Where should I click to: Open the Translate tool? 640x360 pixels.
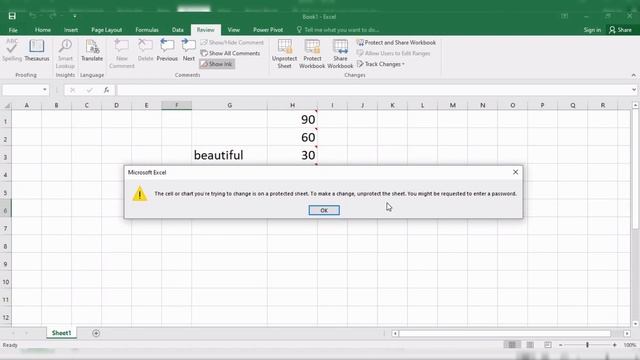[92, 50]
